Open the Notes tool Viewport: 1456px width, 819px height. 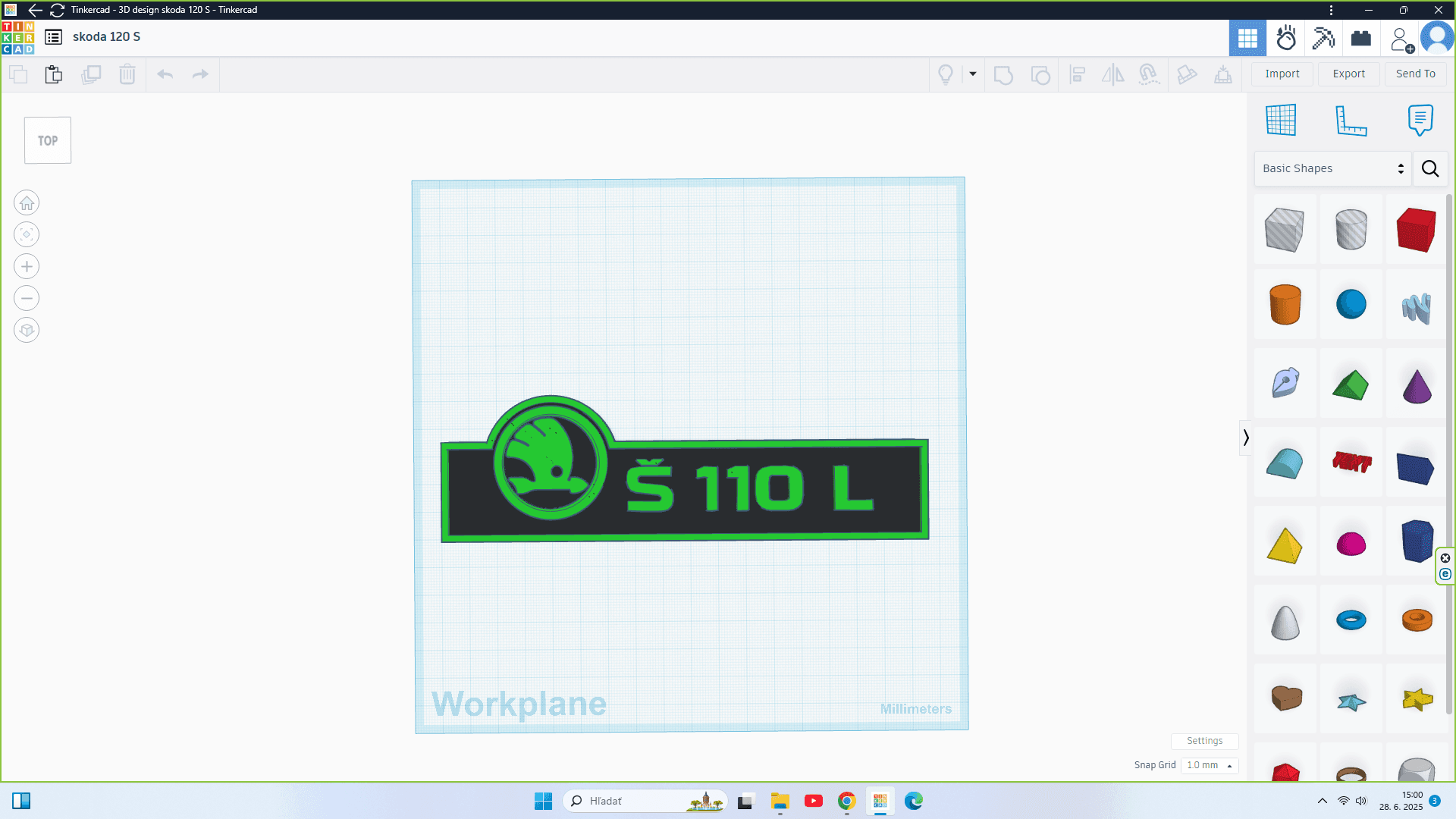1420,120
